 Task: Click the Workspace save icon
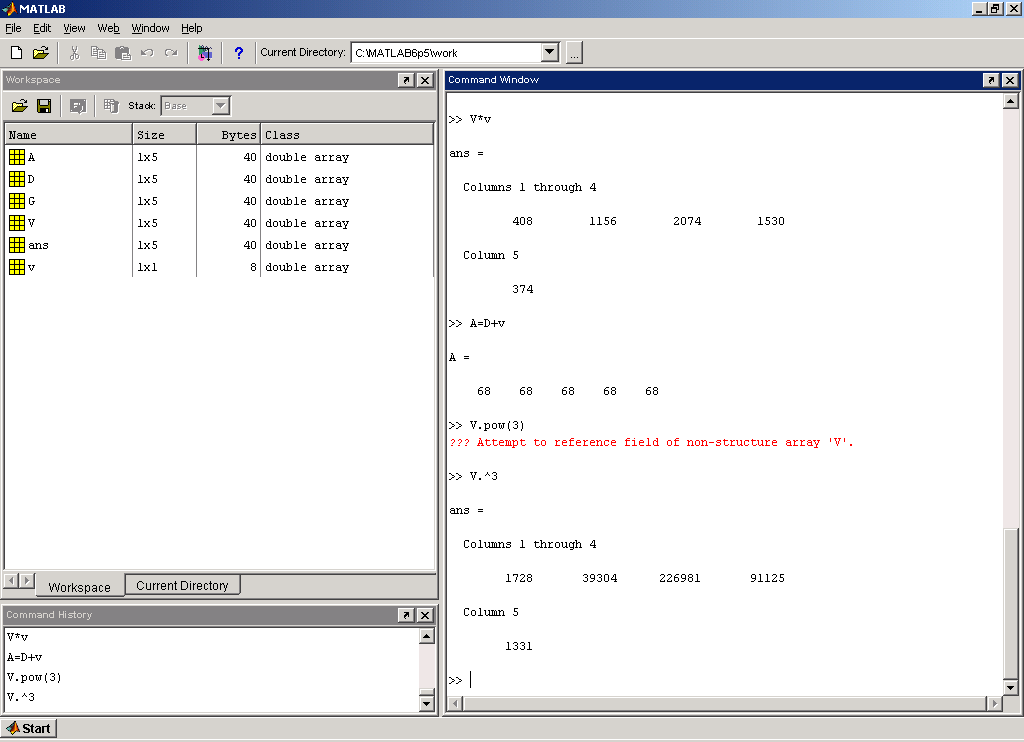(x=44, y=106)
